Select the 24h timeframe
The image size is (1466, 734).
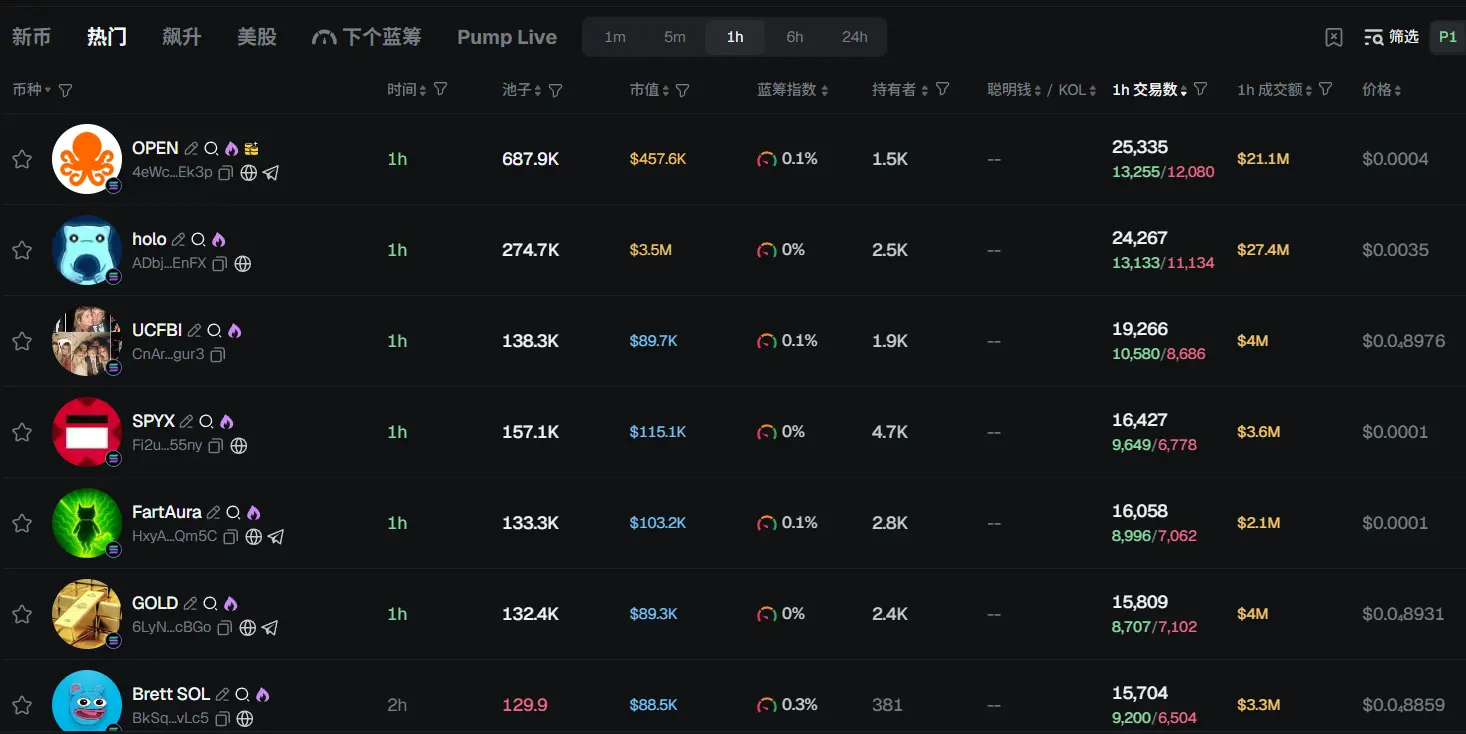tap(854, 37)
